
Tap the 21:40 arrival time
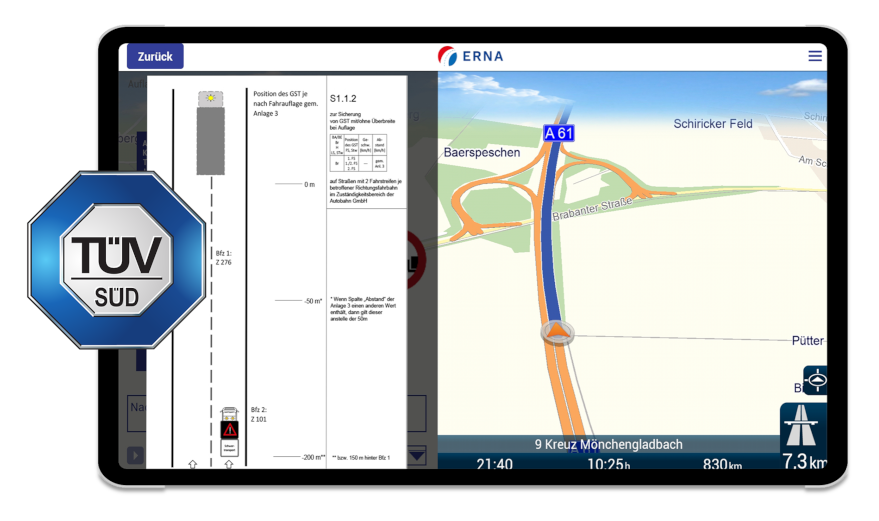494,464
